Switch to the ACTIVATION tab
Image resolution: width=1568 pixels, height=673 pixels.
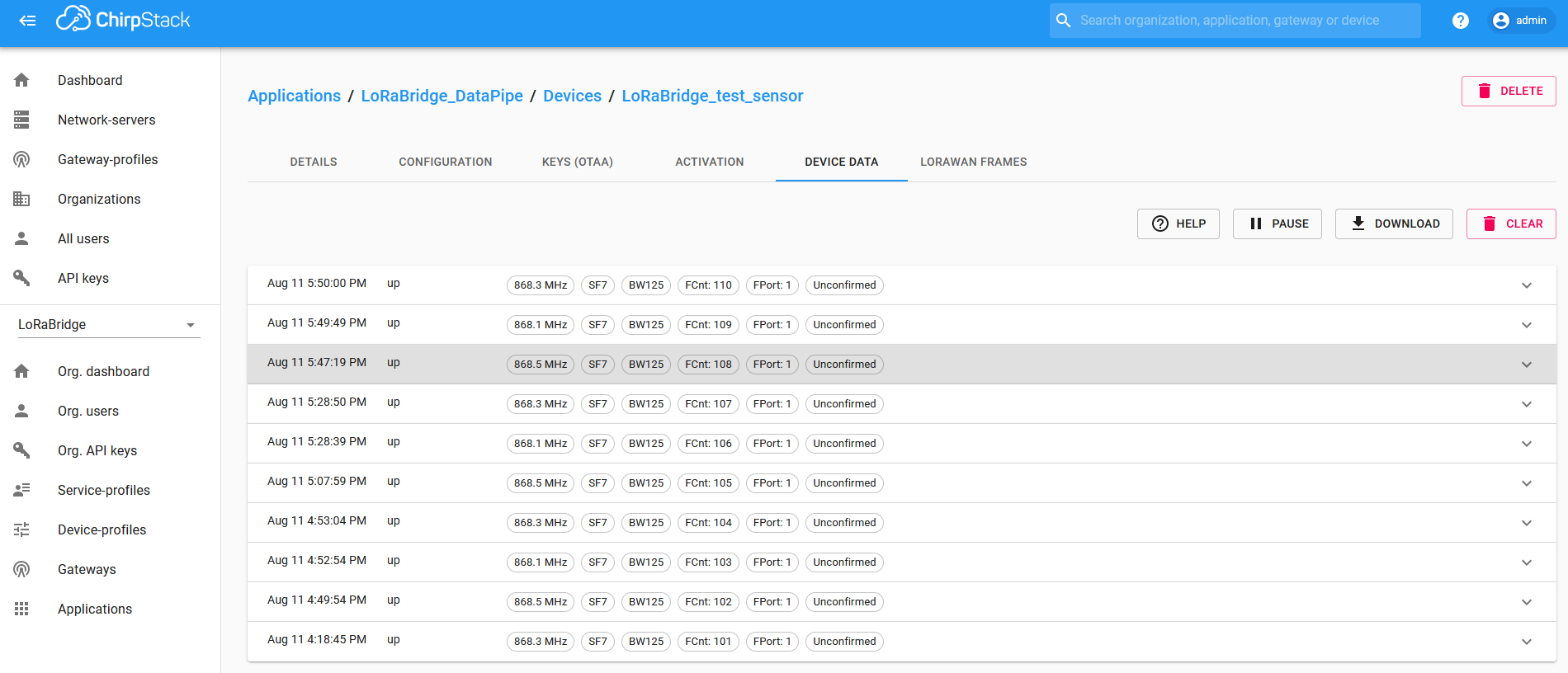click(x=710, y=162)
